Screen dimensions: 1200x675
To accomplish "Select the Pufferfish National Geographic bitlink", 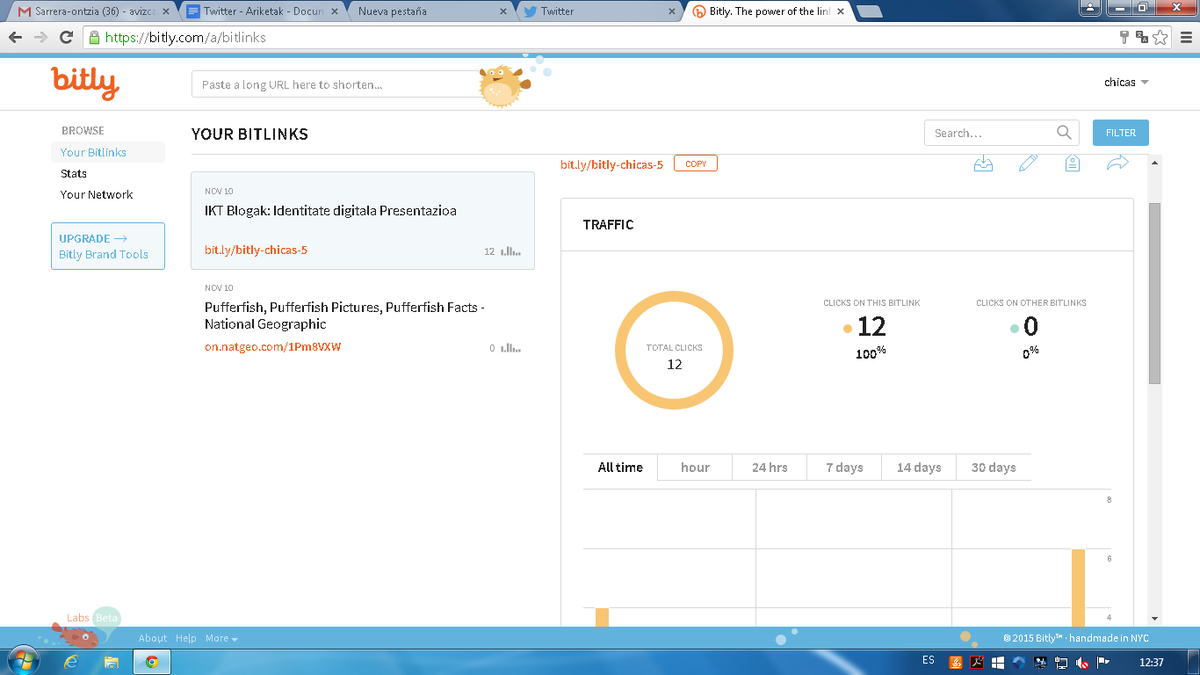I will click(363, 318).
